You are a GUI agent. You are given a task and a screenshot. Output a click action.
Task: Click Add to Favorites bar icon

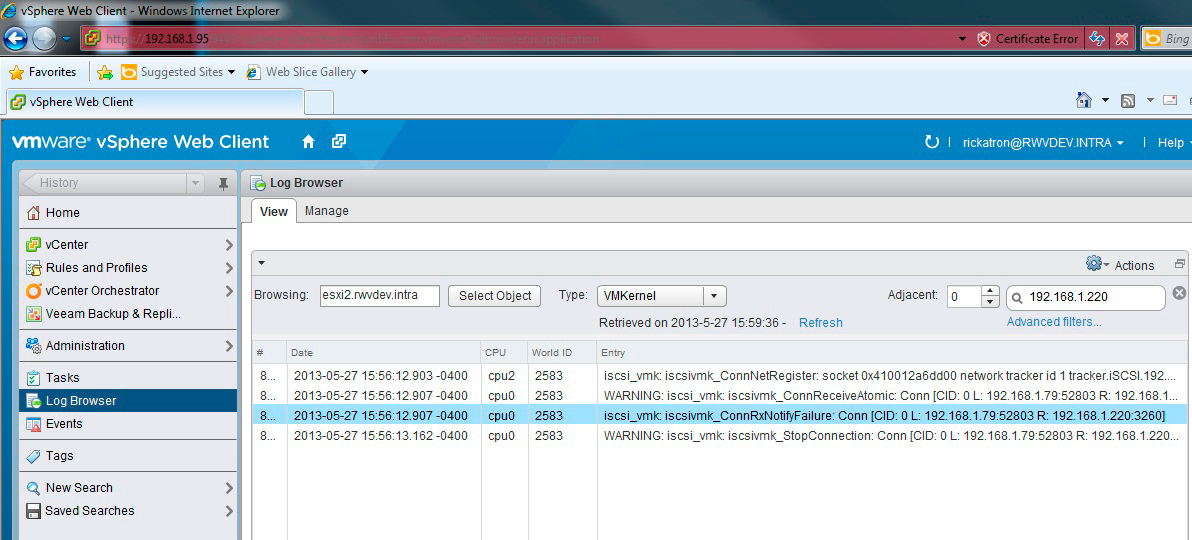coord(105,72)
